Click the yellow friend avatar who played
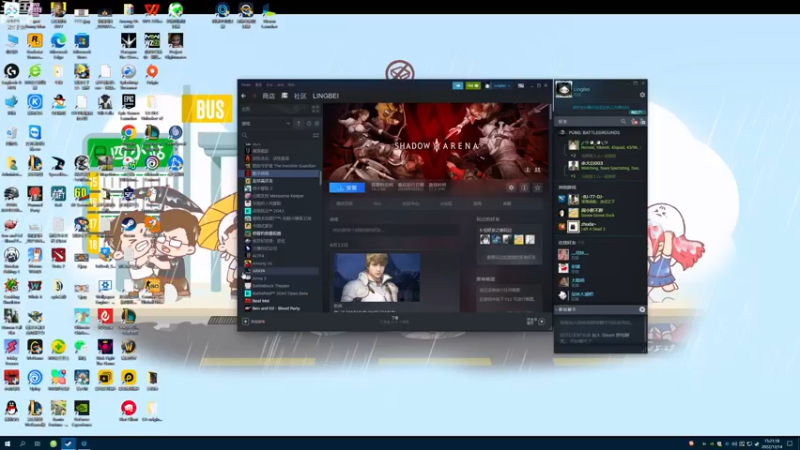The image size is (800, 450). tap(518, 239)
